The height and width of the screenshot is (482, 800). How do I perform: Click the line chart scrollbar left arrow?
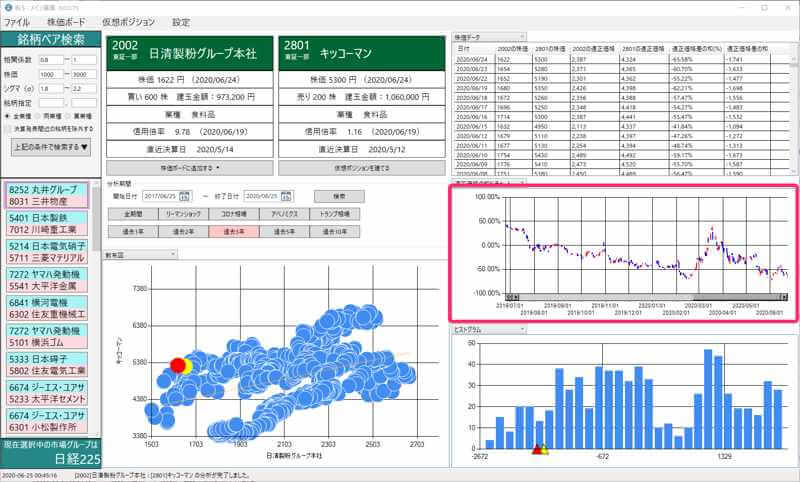click(509, 297)
